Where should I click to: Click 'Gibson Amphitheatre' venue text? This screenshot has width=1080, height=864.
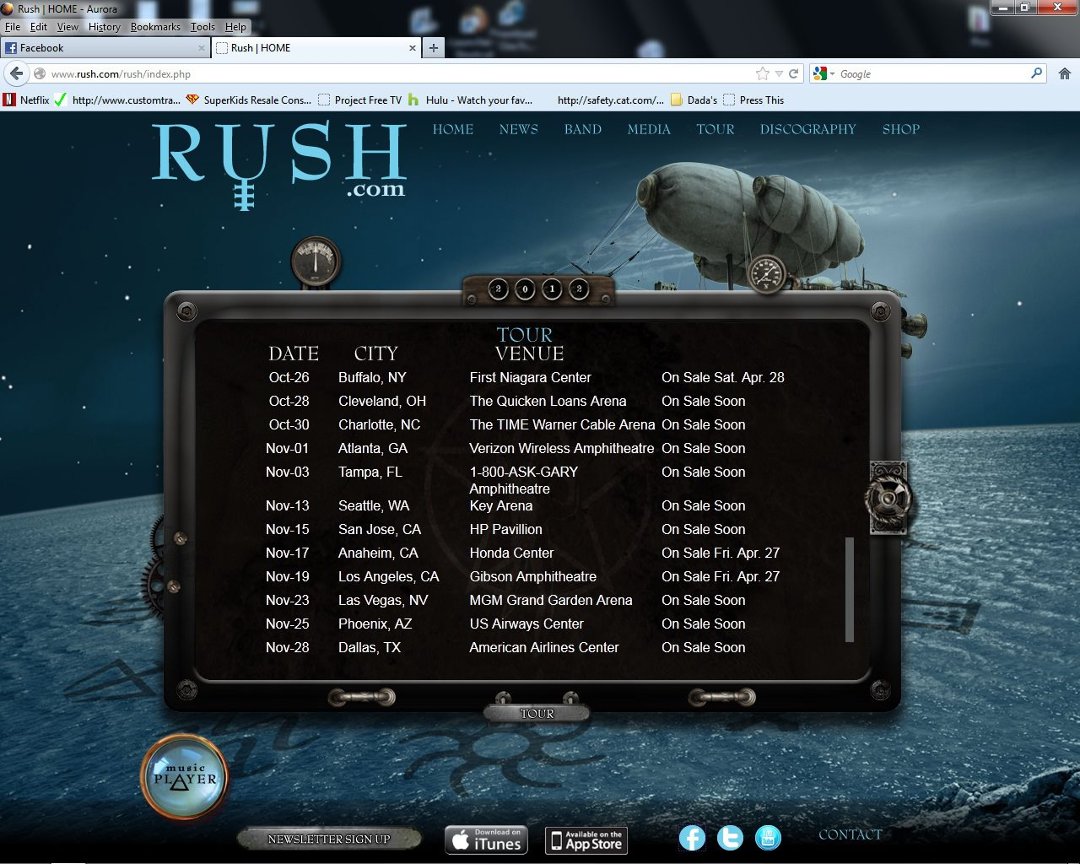click(532, 576)
